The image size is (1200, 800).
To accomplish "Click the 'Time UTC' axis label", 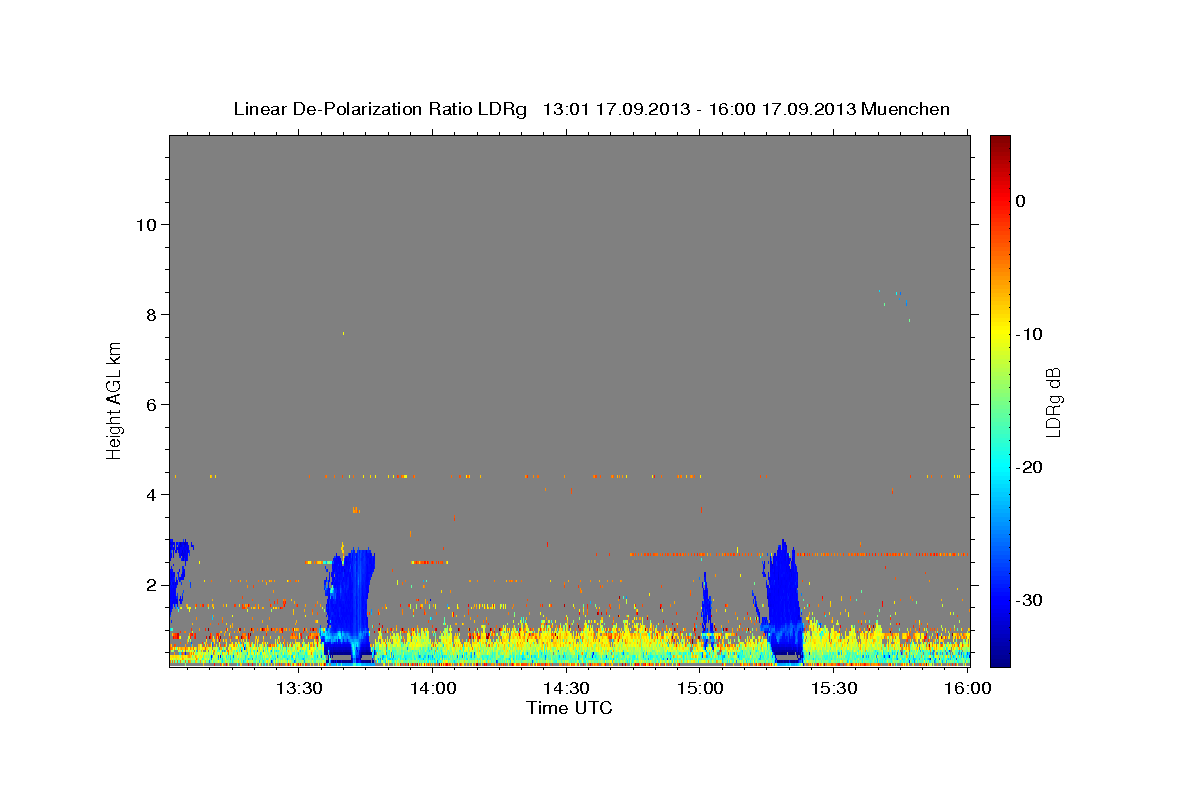I will [x=569, y=708].
